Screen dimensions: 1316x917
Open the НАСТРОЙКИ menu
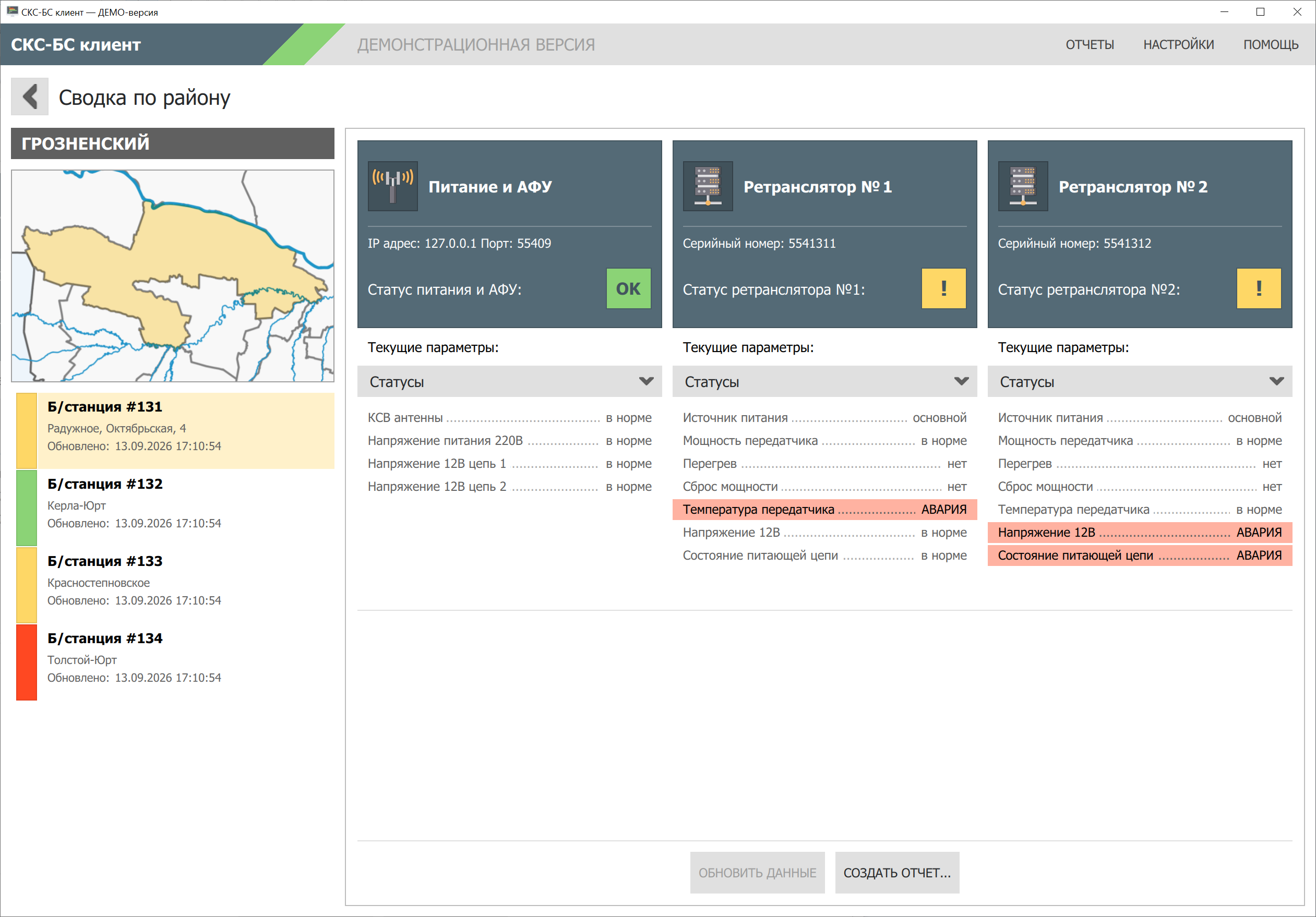tap(1179, 45)
